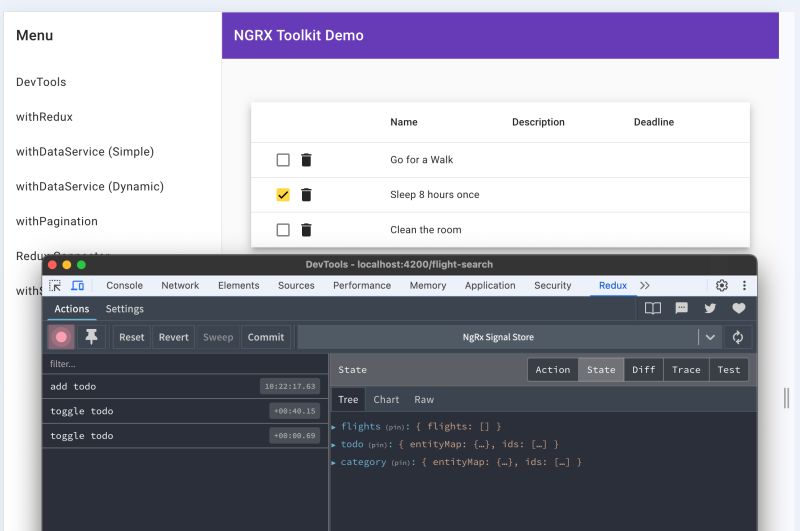Viewport: 800px width, 531px height.
Task: Open withDataService (Dynamic) menu link
Action: tap(90, 186)
